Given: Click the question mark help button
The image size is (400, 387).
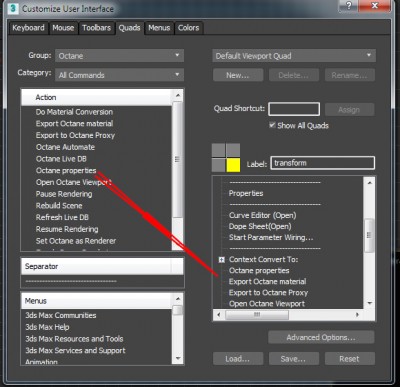Looking at the screenshot, I should [349, 6].
